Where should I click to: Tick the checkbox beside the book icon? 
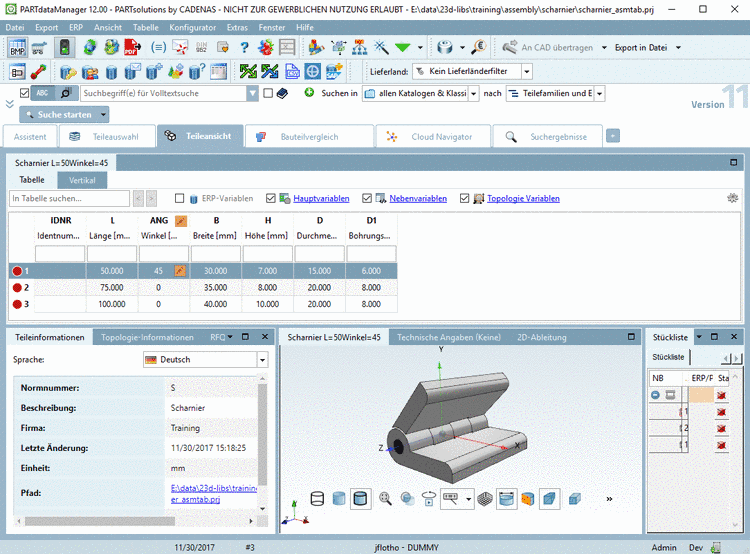268,93
